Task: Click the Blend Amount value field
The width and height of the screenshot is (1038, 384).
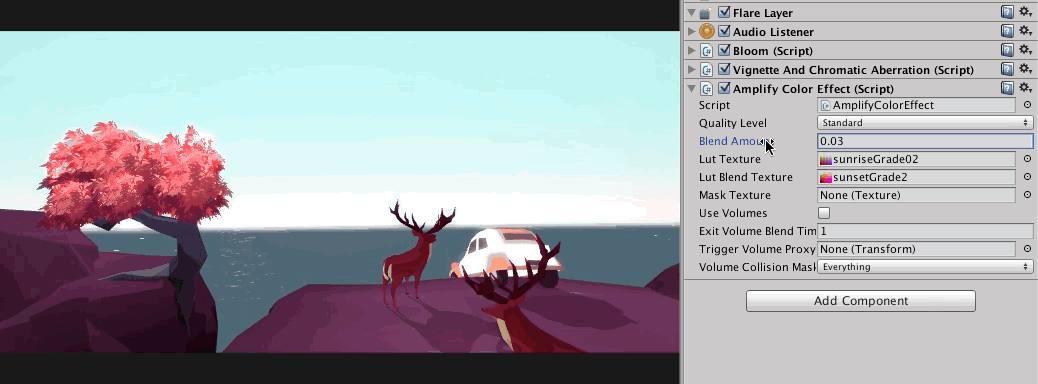Action: (x=925, y=141)
